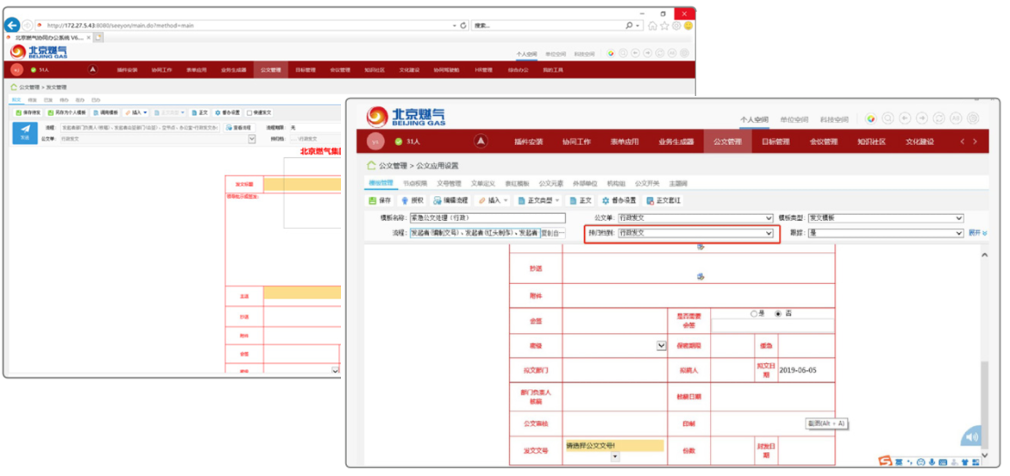The width and height of the screenshot is (1010, 476).
Task: Open the 跟踪 dropdown in the front window
Action: 886,233
